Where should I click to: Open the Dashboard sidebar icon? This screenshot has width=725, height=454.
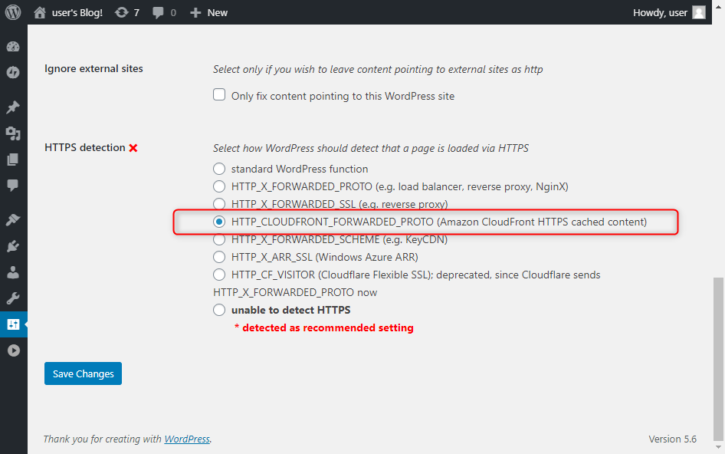[x=13, y=46]
